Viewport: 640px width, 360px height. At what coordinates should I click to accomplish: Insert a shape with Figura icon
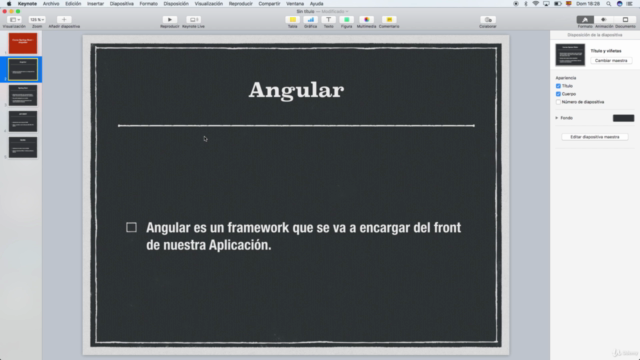[347, 20]
